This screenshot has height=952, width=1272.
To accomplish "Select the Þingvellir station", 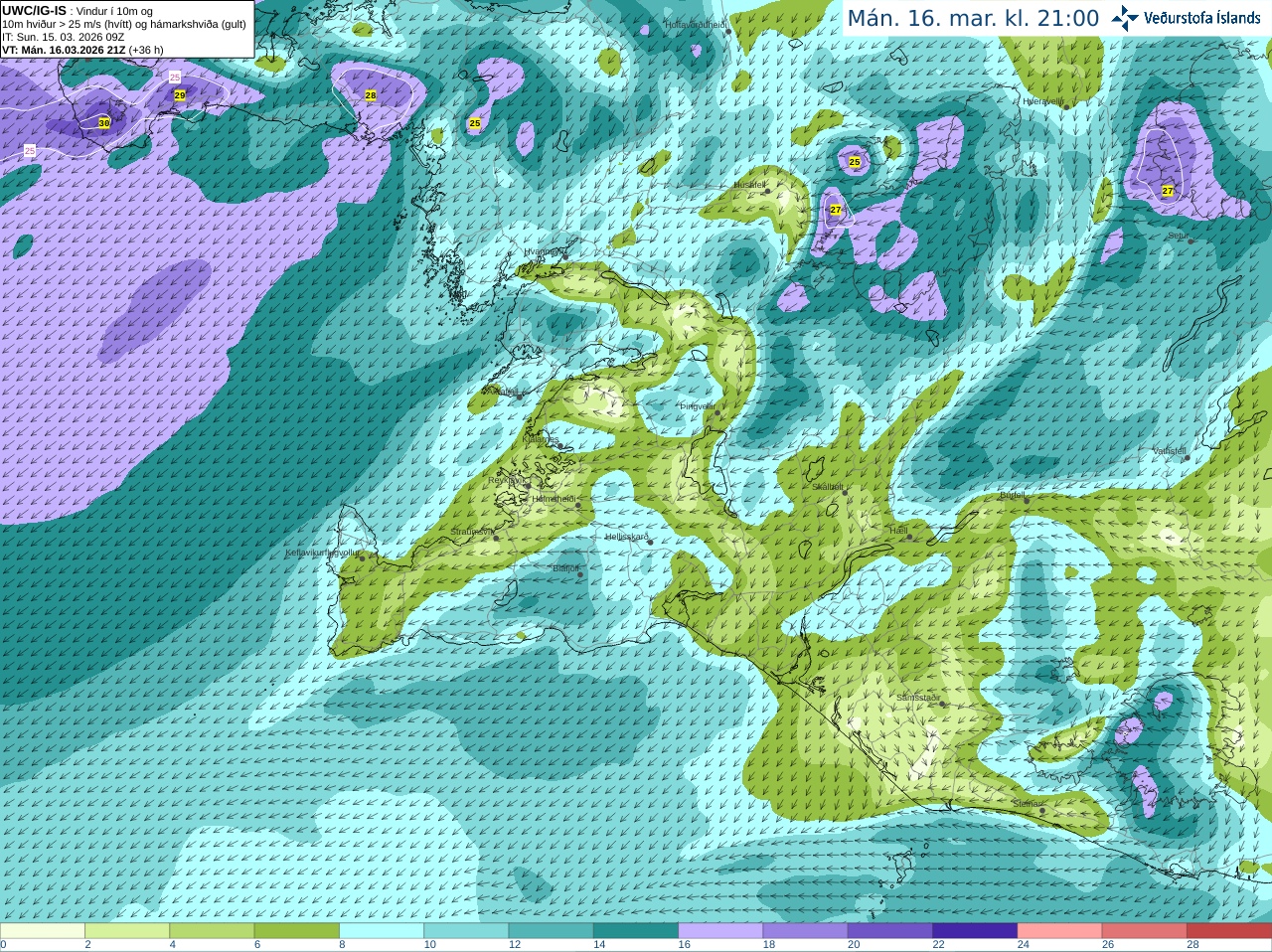I will [x=716, y=411].
